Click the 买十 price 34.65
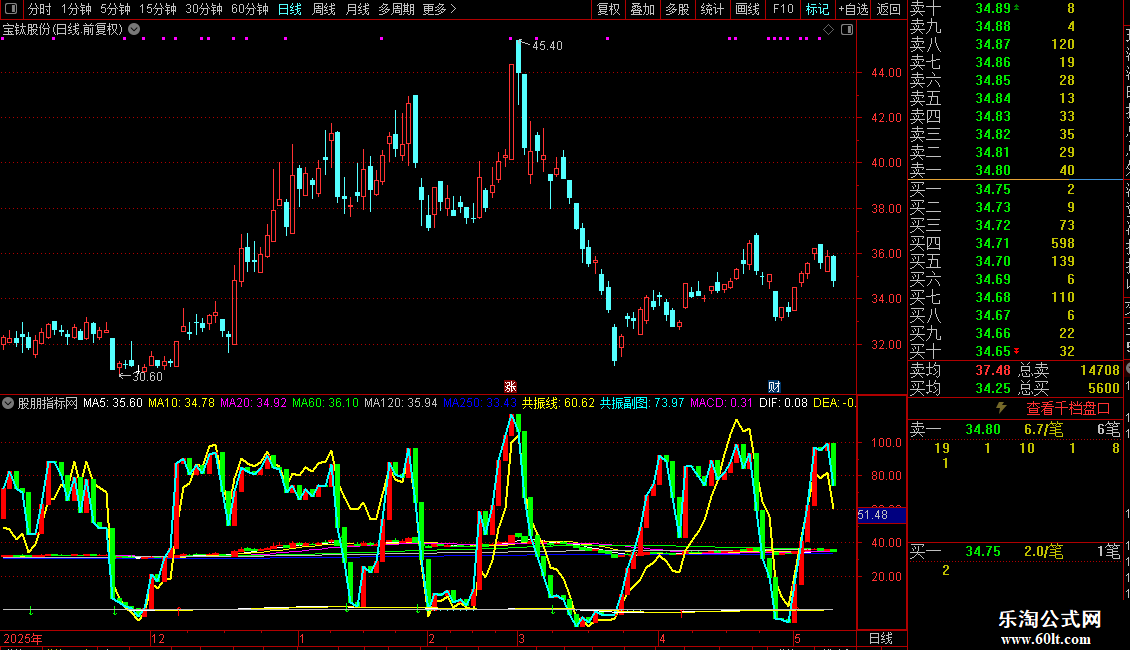This screenshot has width=1130, height=650. [x=993, y=352]
